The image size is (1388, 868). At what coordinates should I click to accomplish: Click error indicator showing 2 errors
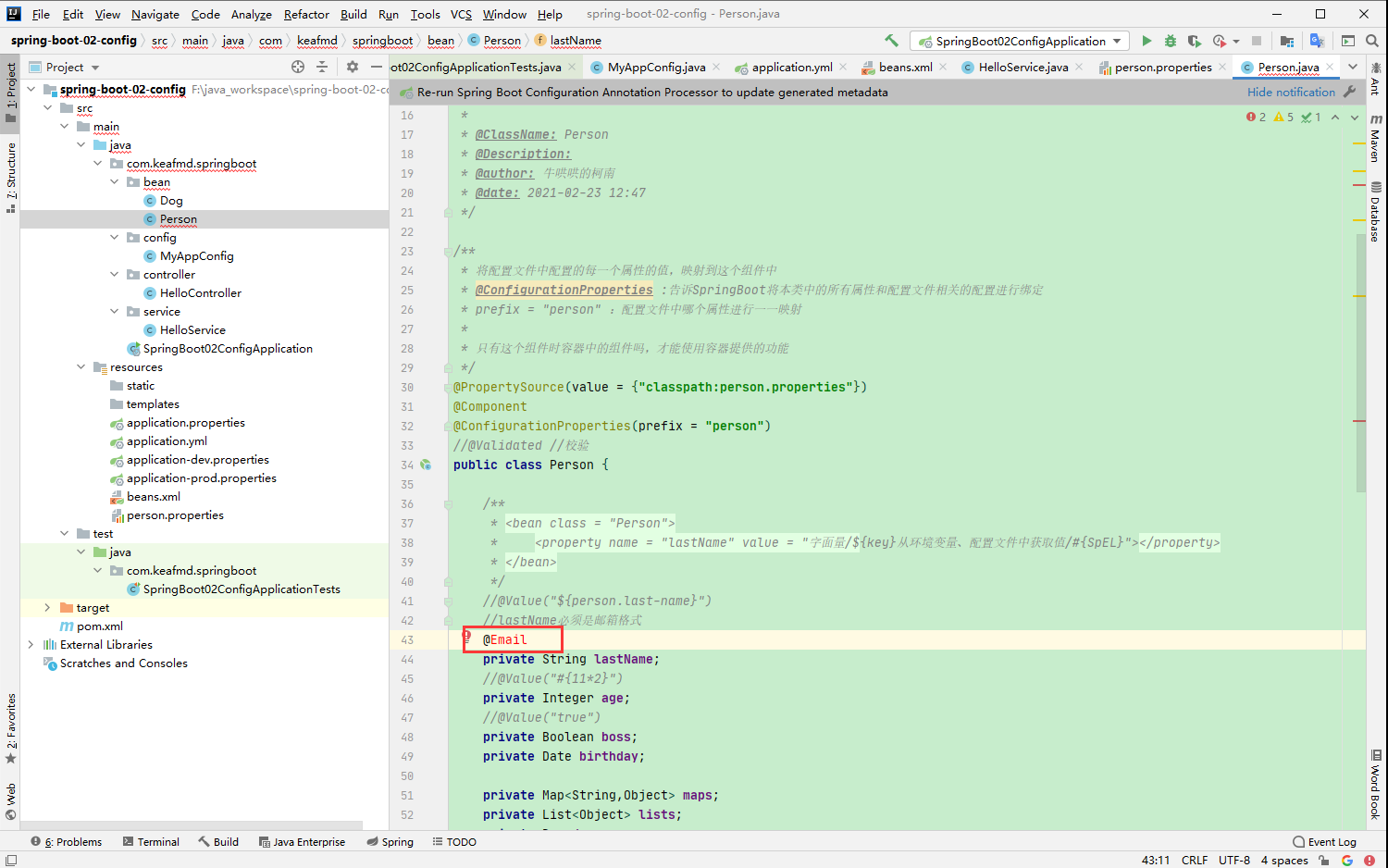(1257, 117)
